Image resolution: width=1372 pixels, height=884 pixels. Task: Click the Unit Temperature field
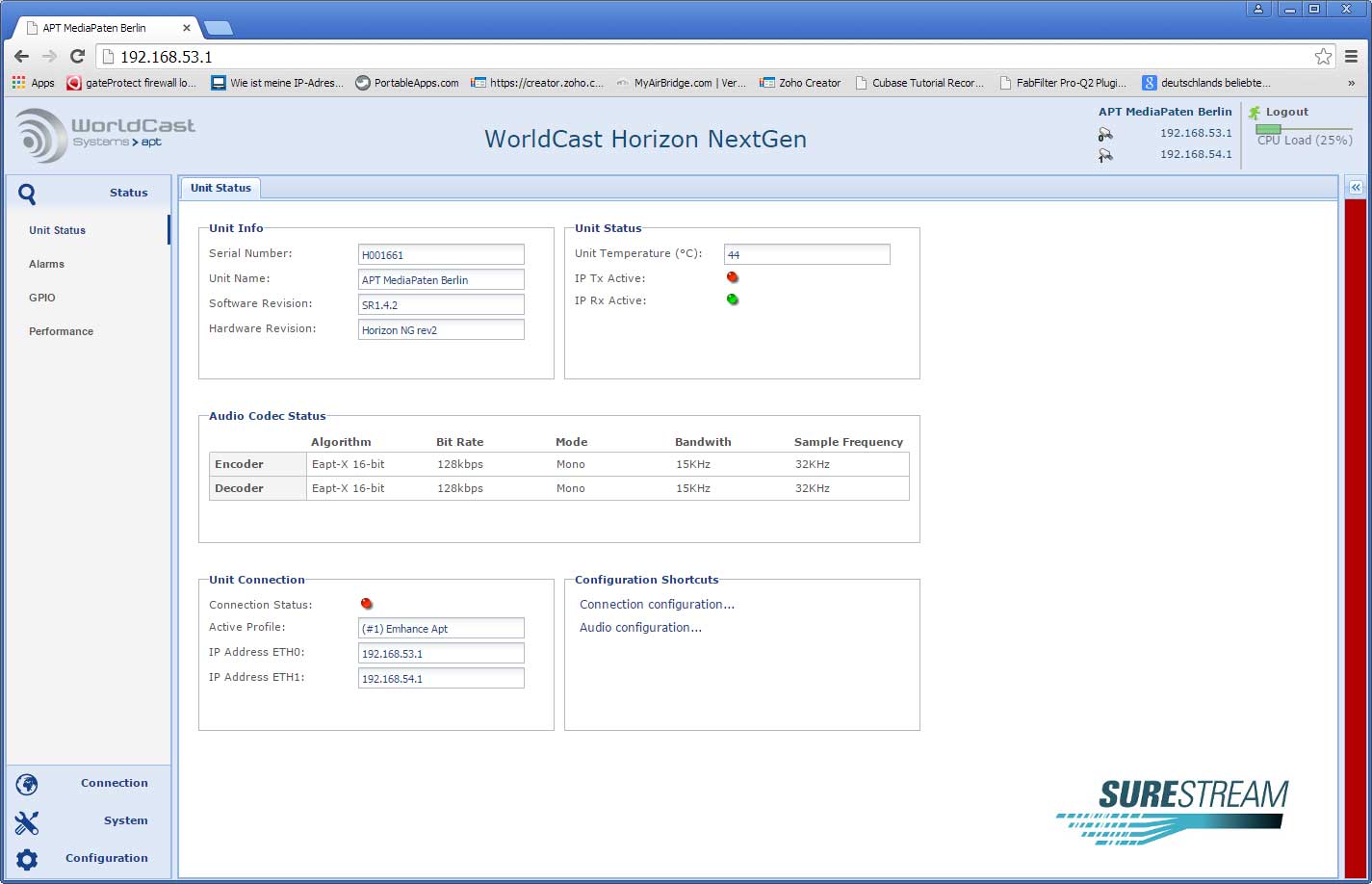807,254
